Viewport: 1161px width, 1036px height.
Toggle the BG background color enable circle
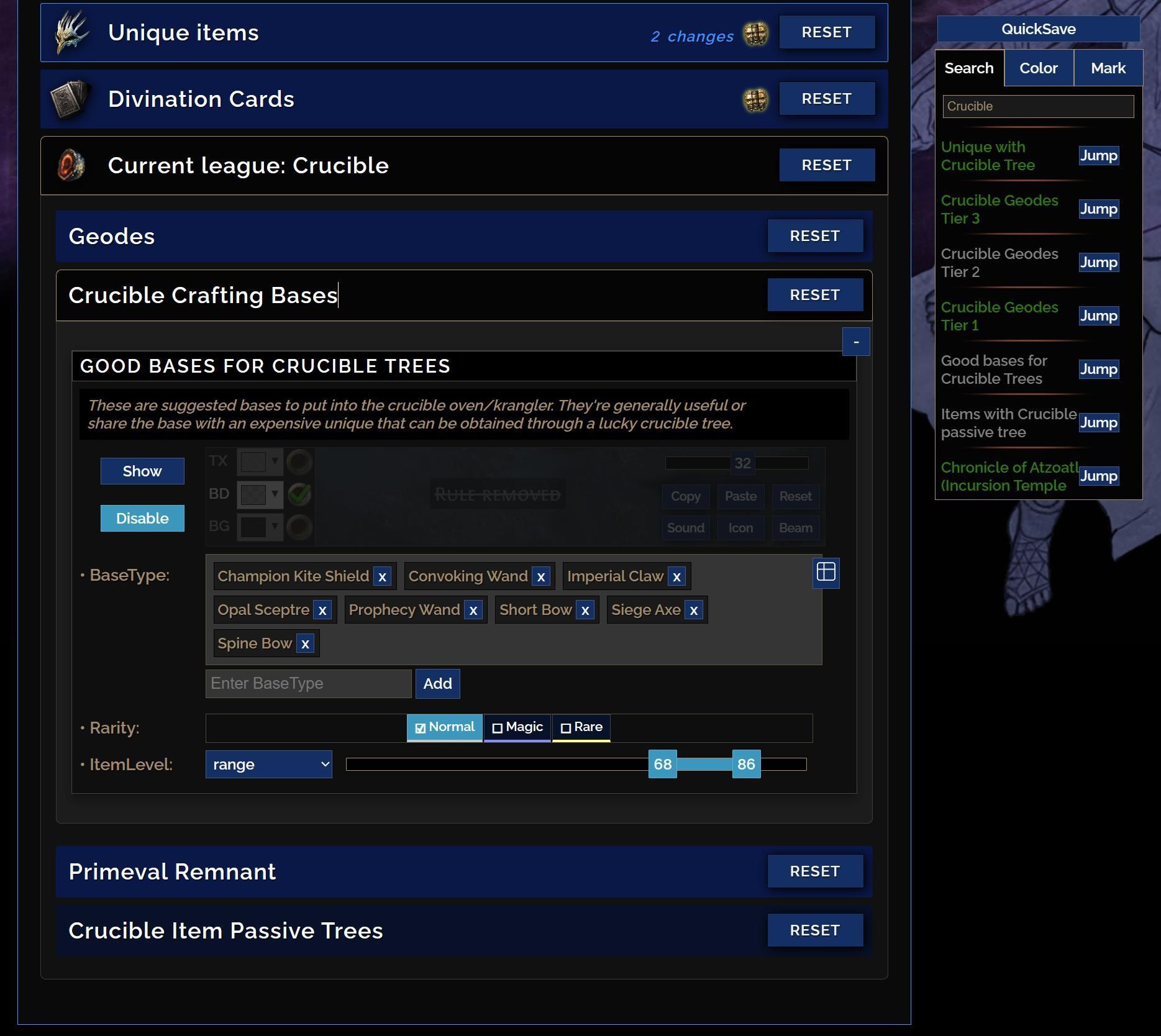[x=299, y=527]
